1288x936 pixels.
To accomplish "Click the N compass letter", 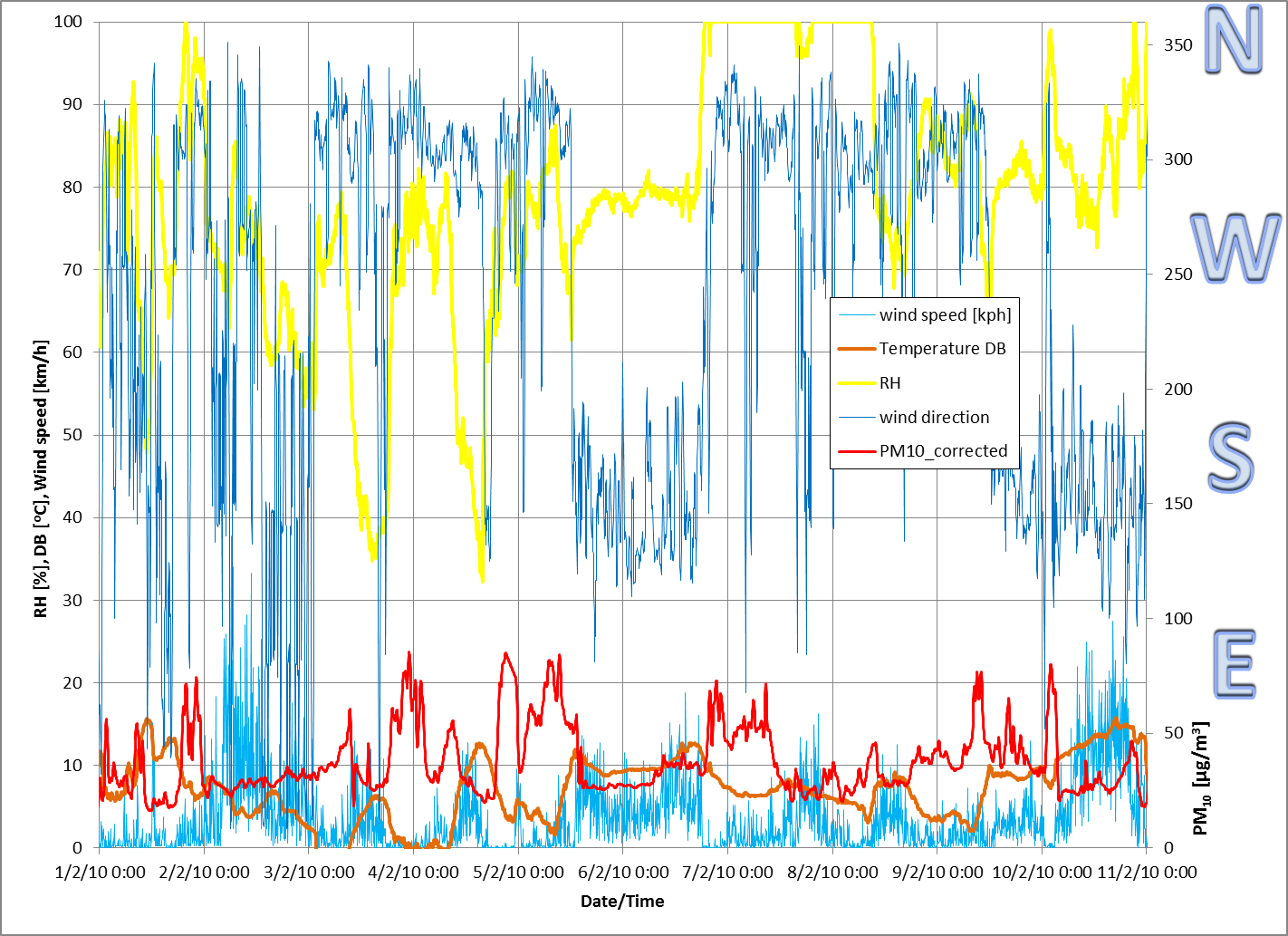I will [1233, 41].
